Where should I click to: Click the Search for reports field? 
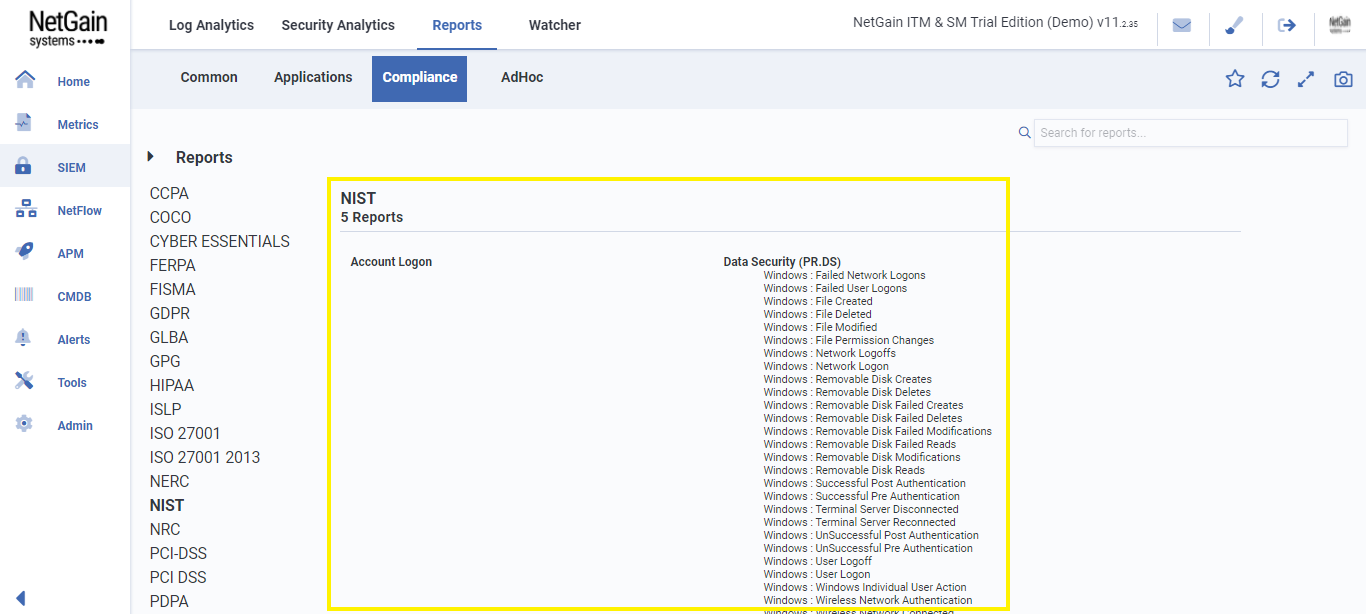click(1190, 133)
